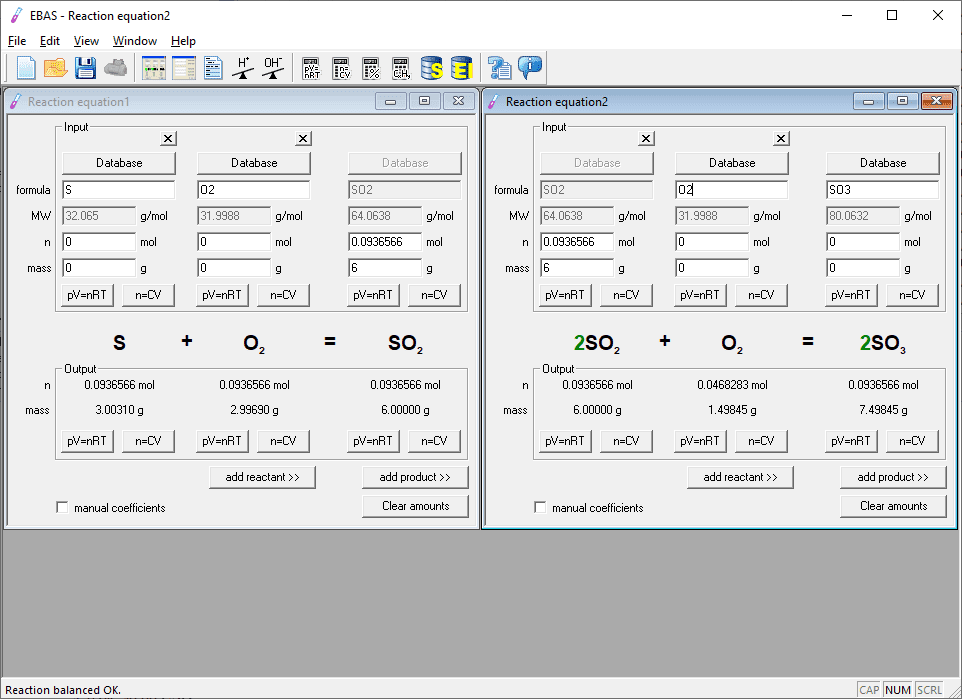Open the pV=nRT calculator toolbar icon
The height and width of the screenshot is (699, 962).
[x=311, y=68]
